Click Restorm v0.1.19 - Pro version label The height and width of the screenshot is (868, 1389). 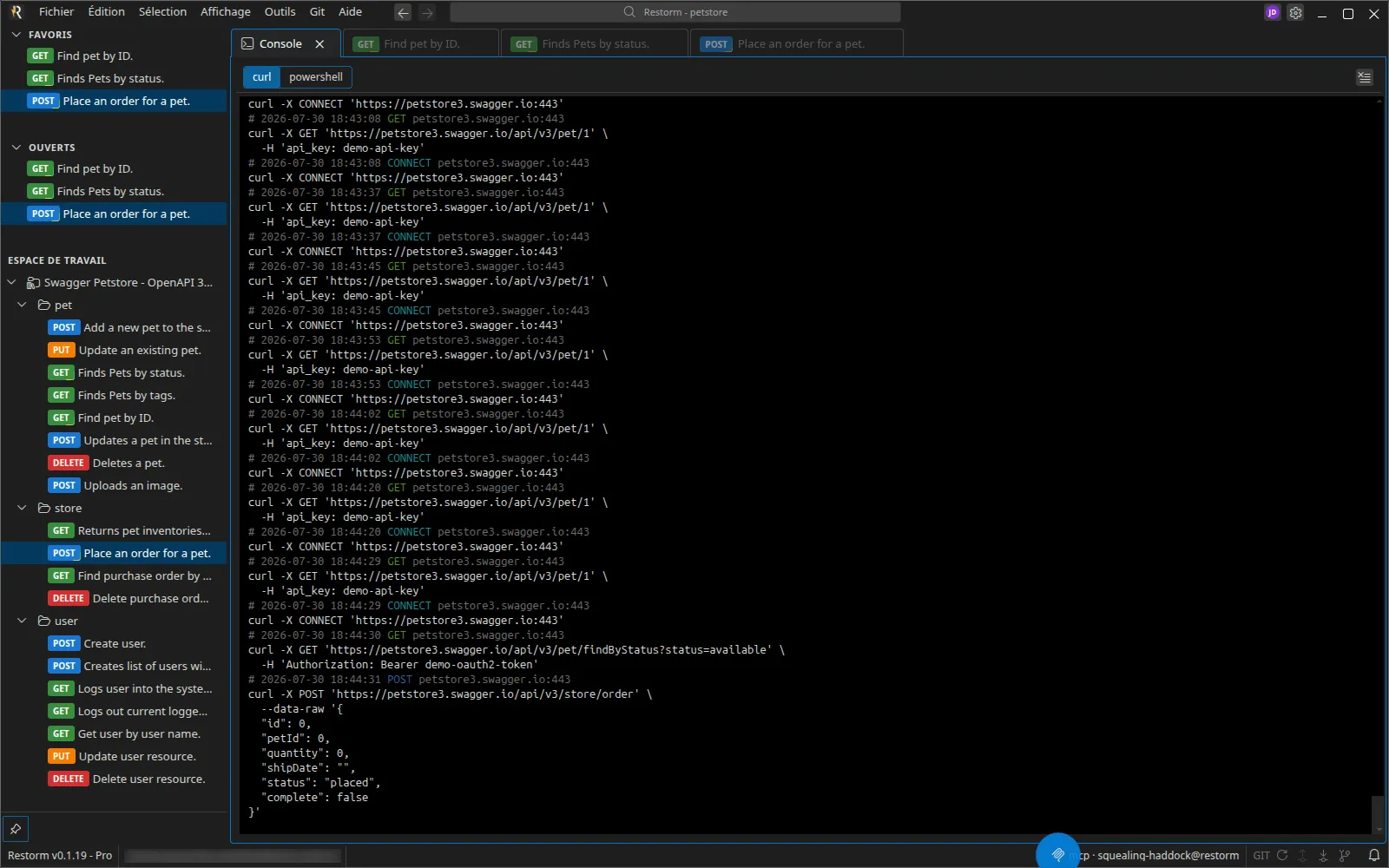tap(60, 855)
